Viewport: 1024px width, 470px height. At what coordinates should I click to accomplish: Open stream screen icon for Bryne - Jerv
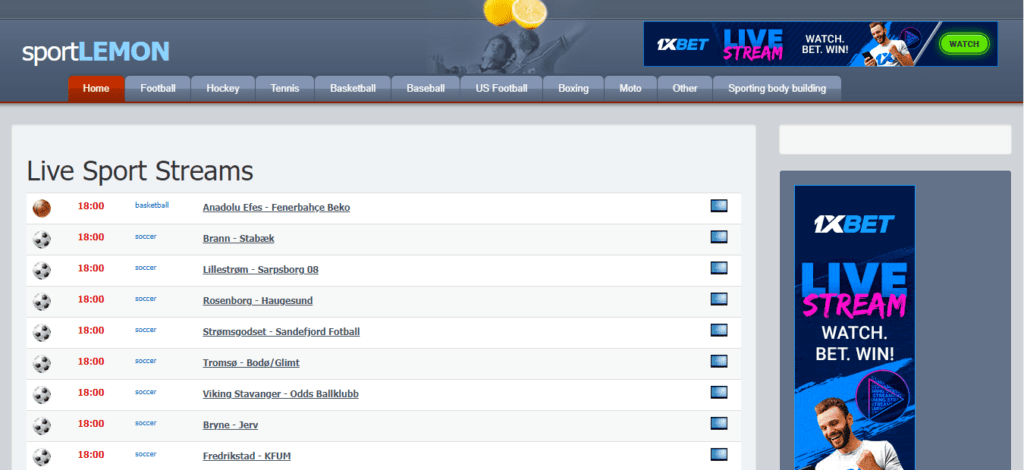click(x=719, y=423)
